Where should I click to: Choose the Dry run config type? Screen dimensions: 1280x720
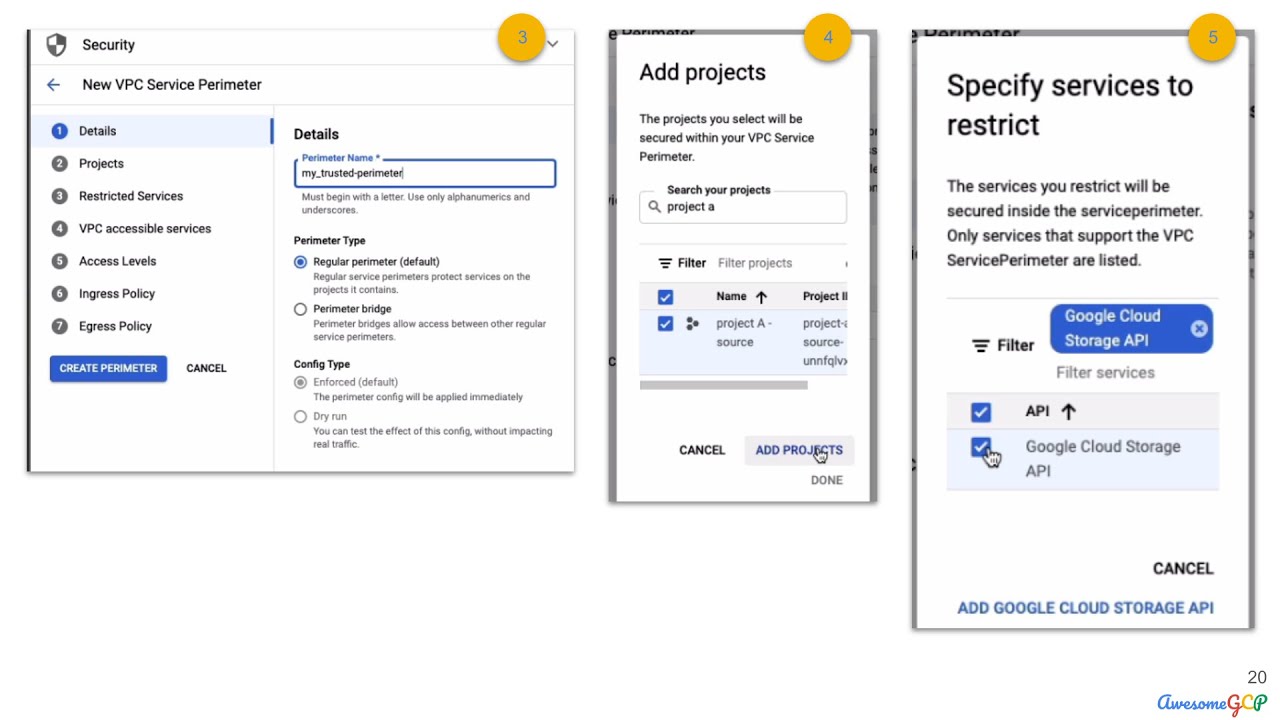point(300,417)
